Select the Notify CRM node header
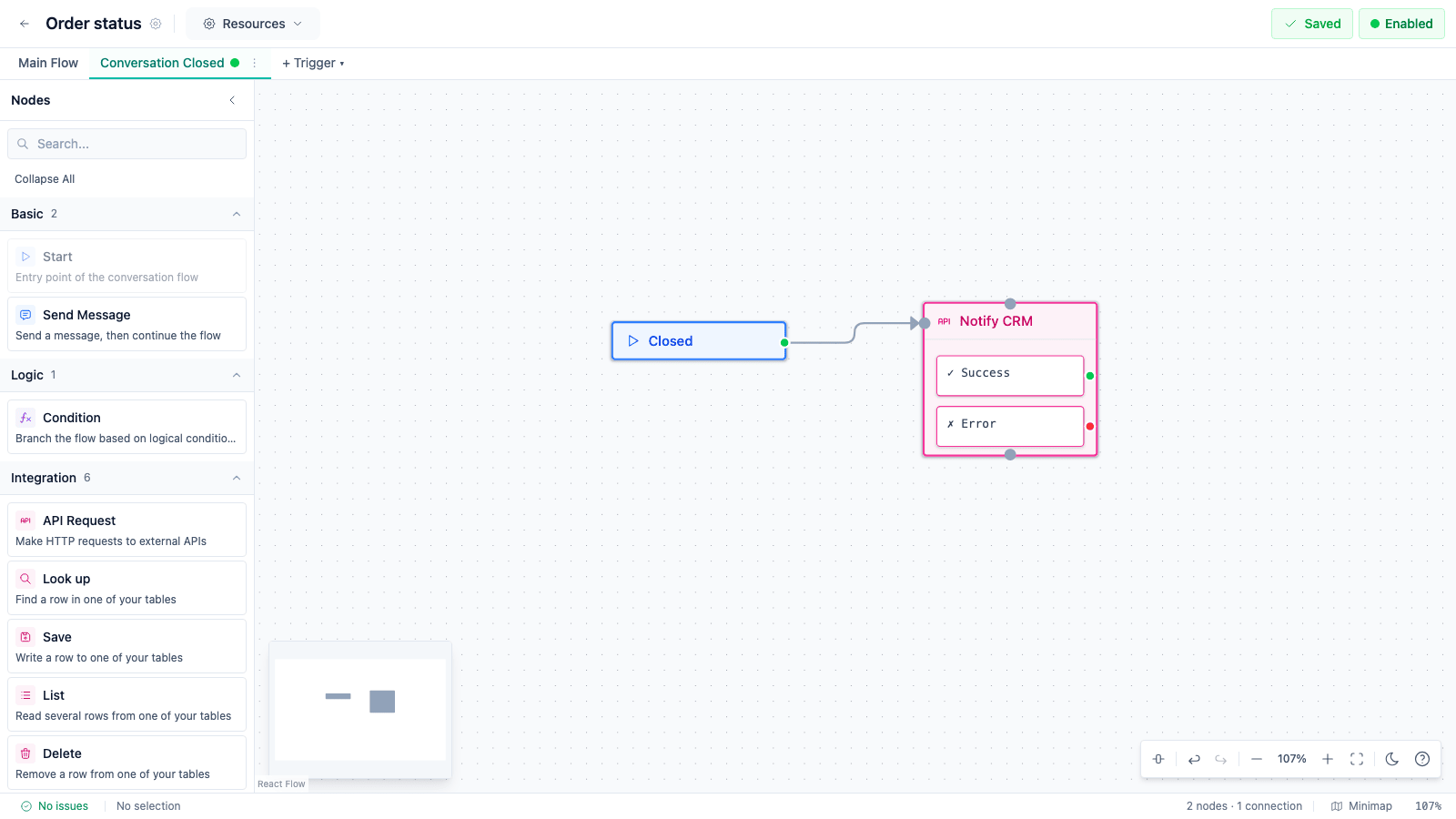Image resolution: width=1456 pixels, height=819 pixels. click(x=1010, y=321)
